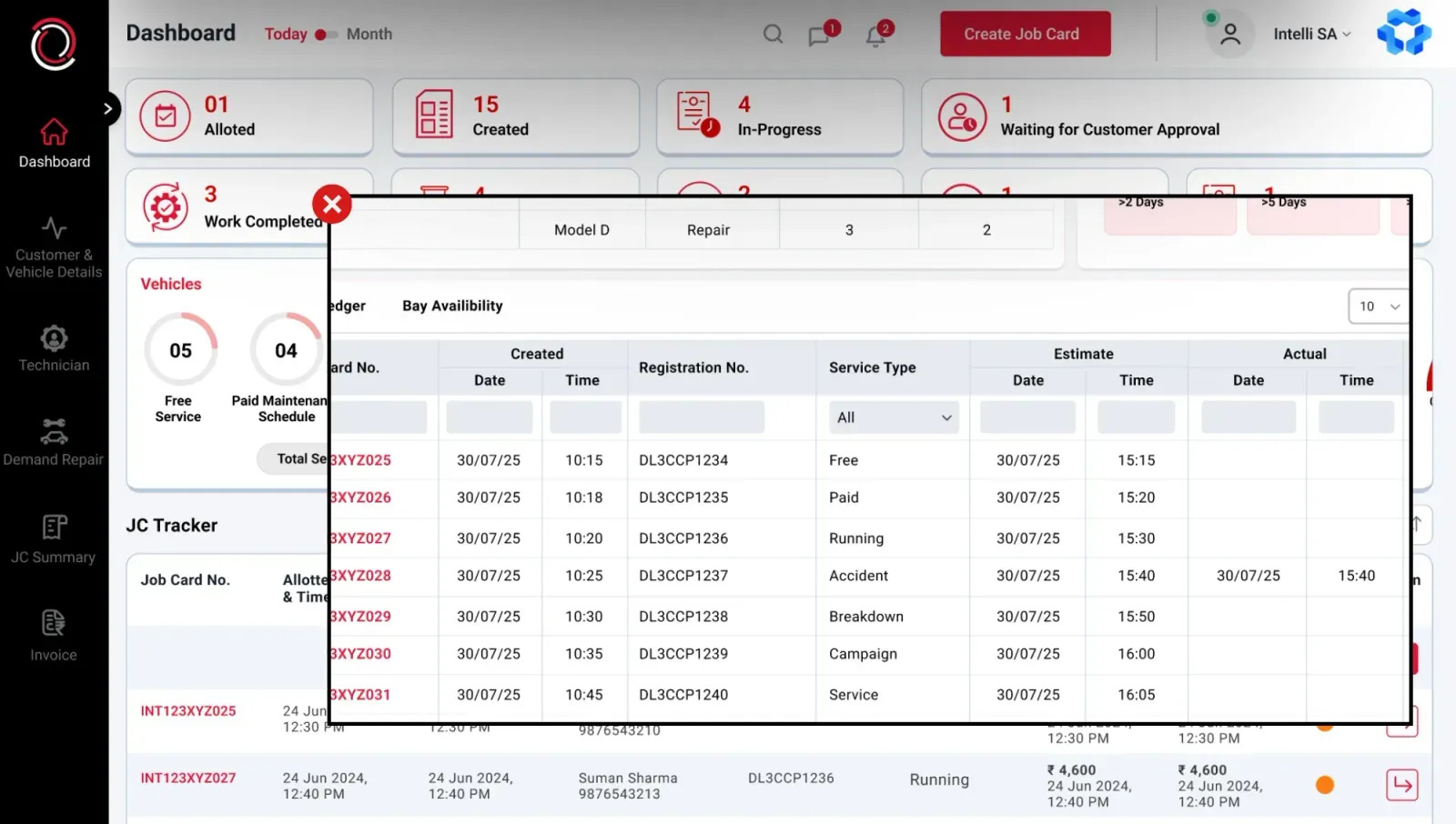Click the Create Job Card button
The image size is (1456, 824).
(1025, 34)
